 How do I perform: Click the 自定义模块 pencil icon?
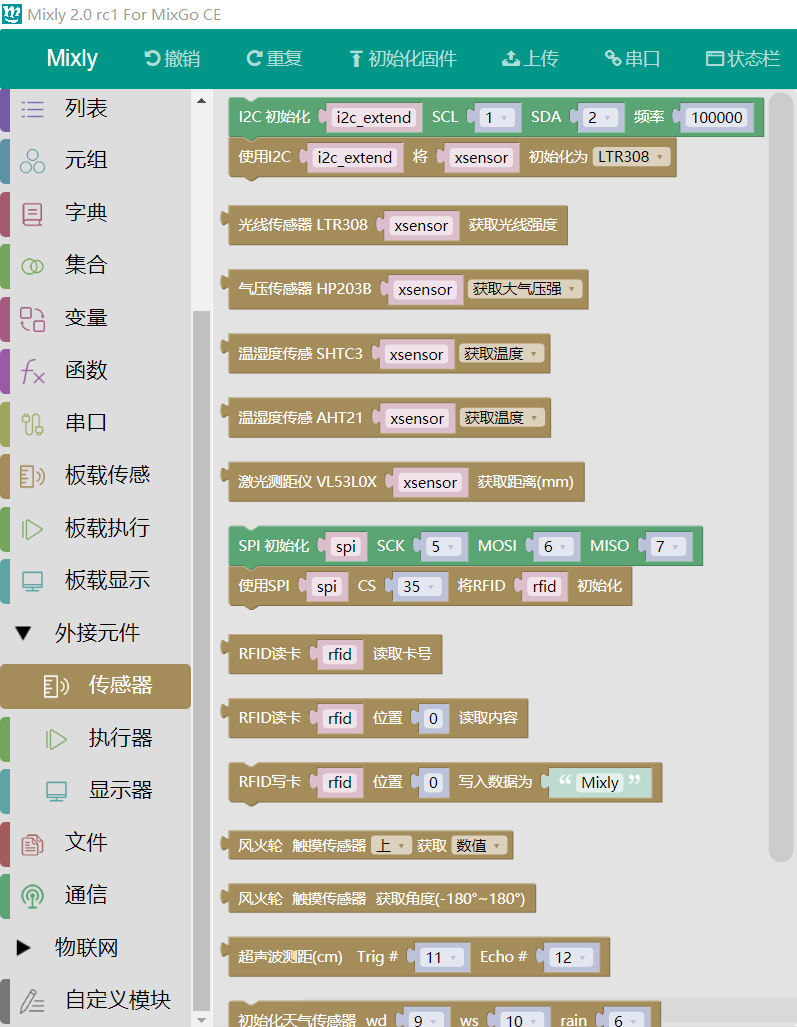[x=32, y=1001]
